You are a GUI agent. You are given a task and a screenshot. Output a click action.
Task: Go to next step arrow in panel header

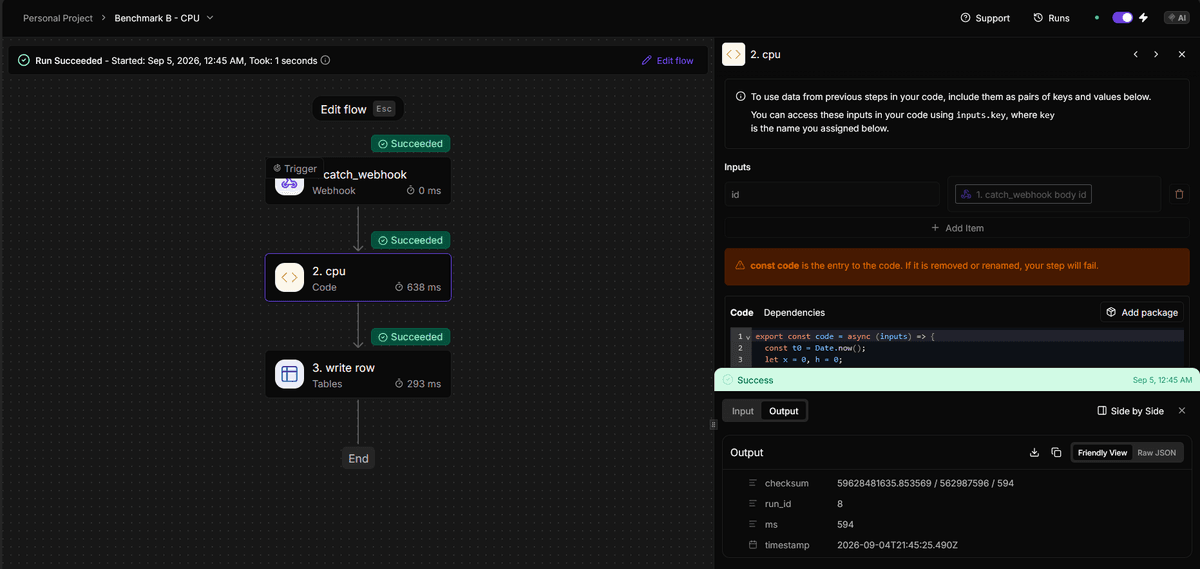pos(1156,54)
